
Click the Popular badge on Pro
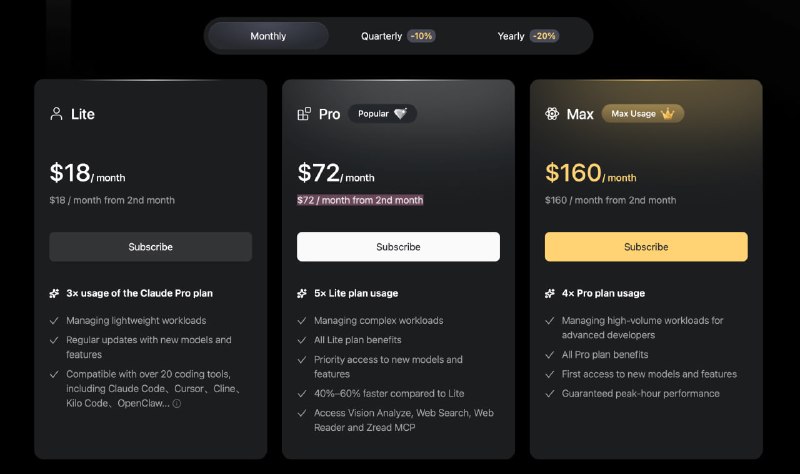coord(382,114)
